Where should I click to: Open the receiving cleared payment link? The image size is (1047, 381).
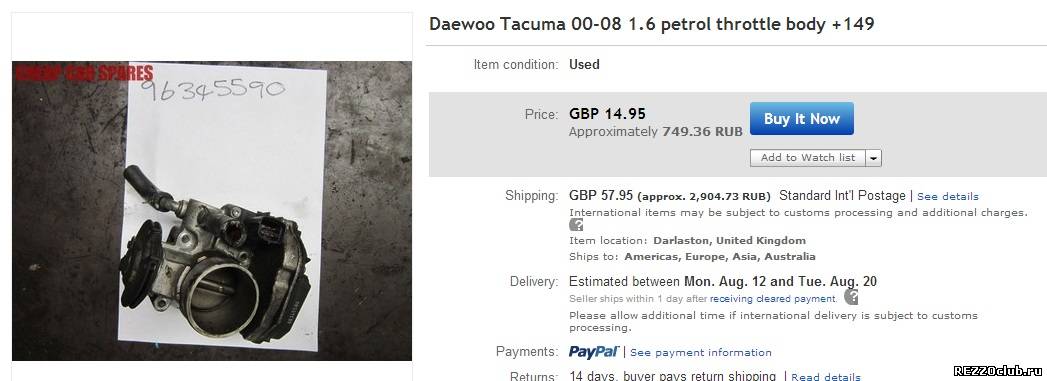(773, 299)
